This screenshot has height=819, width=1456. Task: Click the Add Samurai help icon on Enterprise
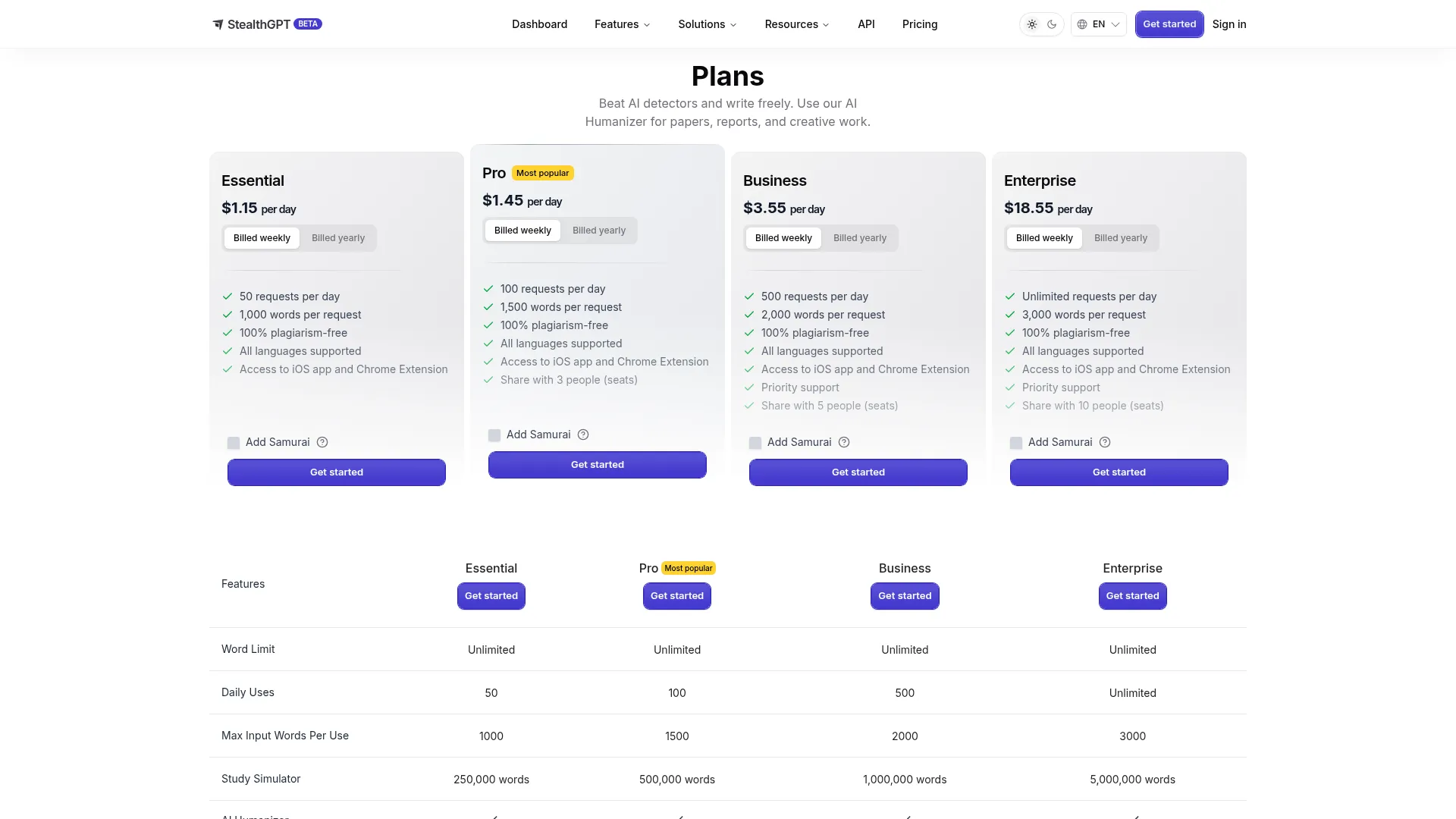[1105, 442]
